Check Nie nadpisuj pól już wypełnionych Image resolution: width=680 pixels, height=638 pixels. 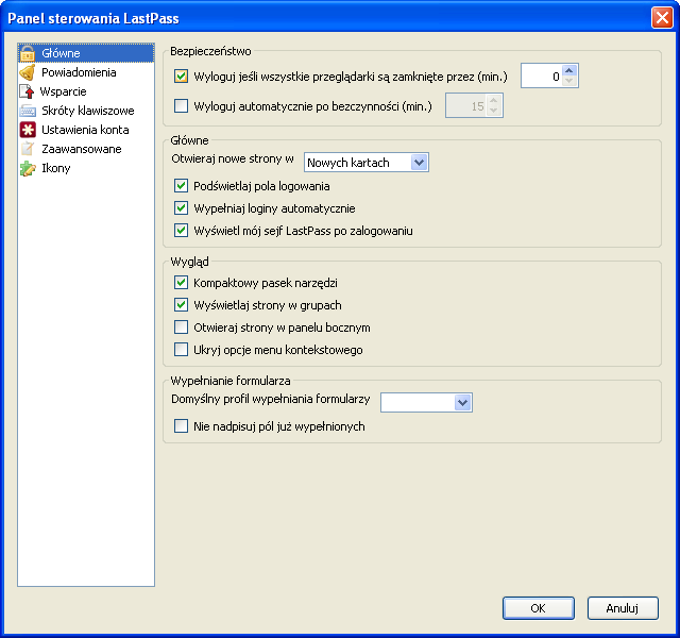[181, 426]
